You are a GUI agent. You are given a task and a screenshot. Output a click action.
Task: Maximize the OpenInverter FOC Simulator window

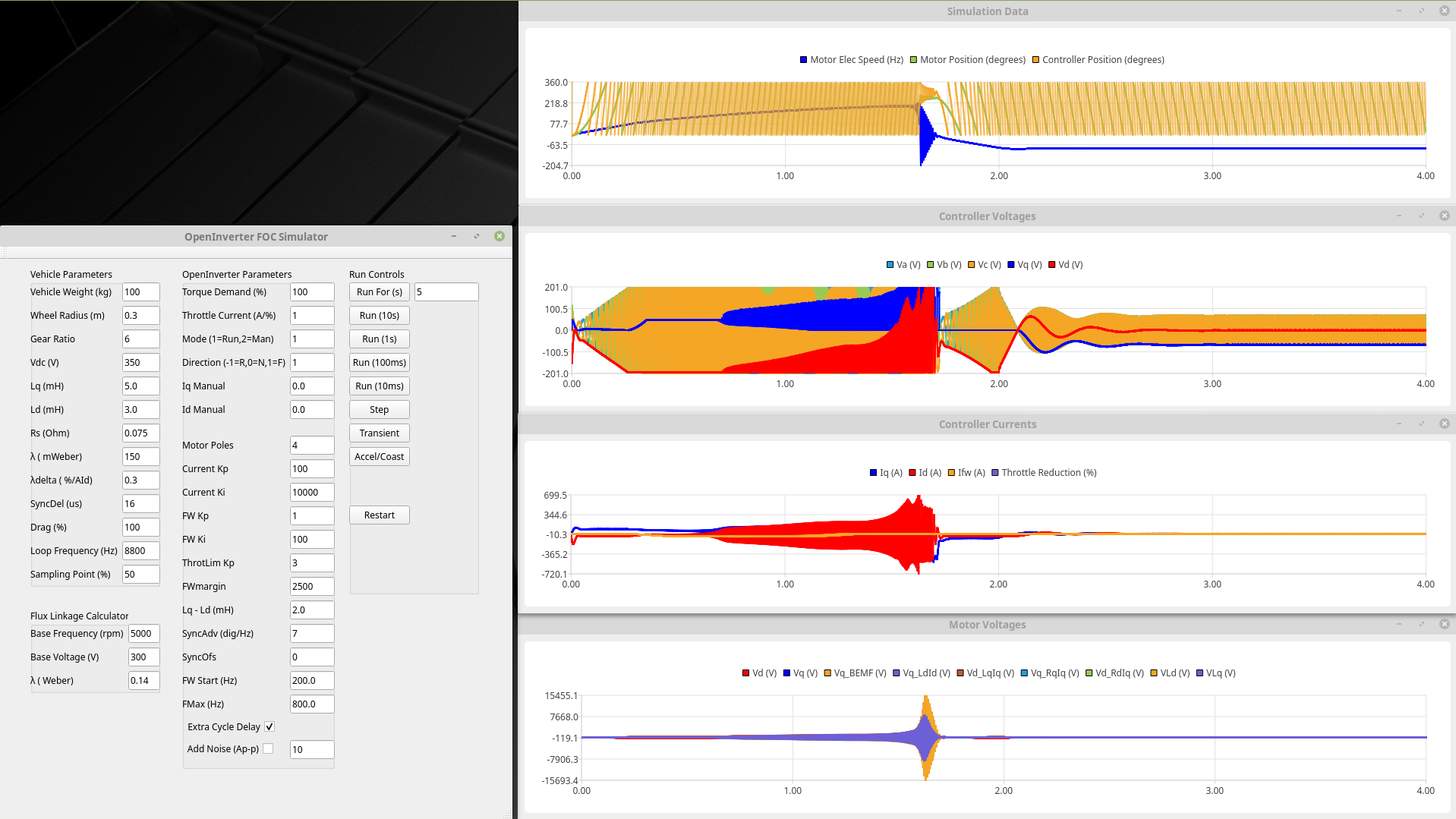[x=476, y=236]
